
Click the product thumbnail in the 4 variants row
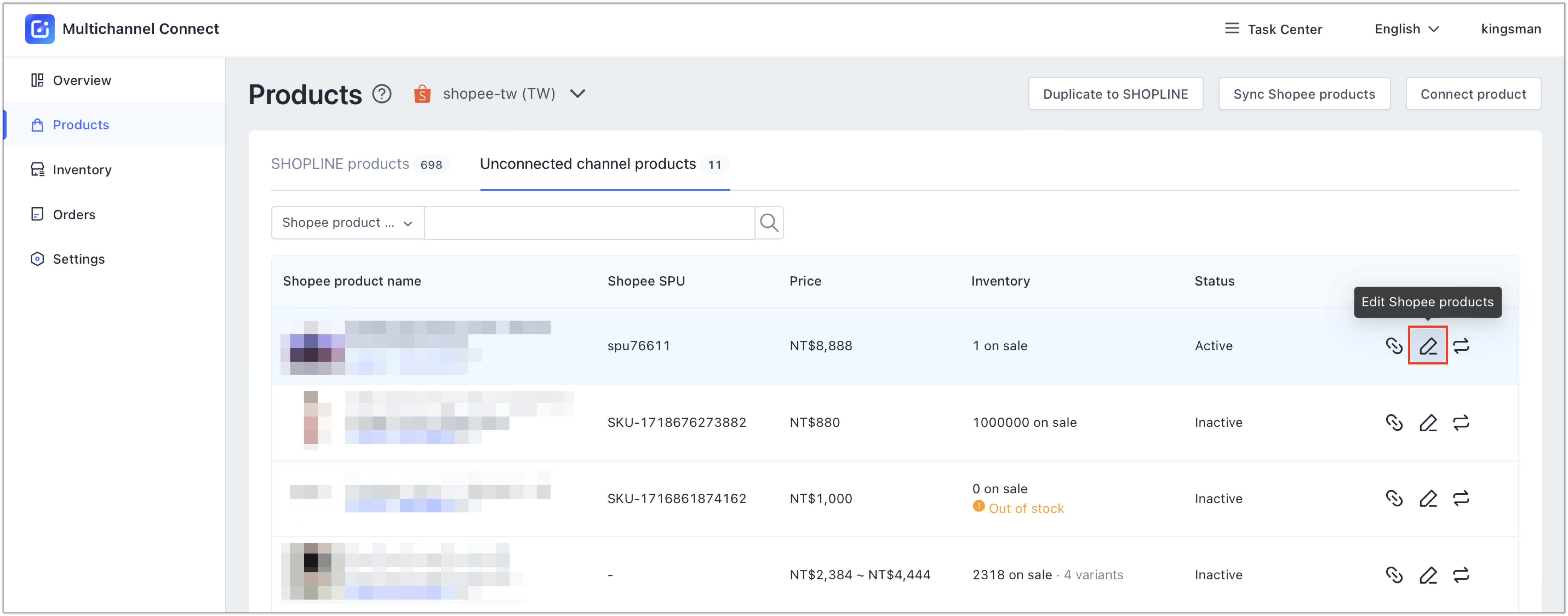click(312, 572)
